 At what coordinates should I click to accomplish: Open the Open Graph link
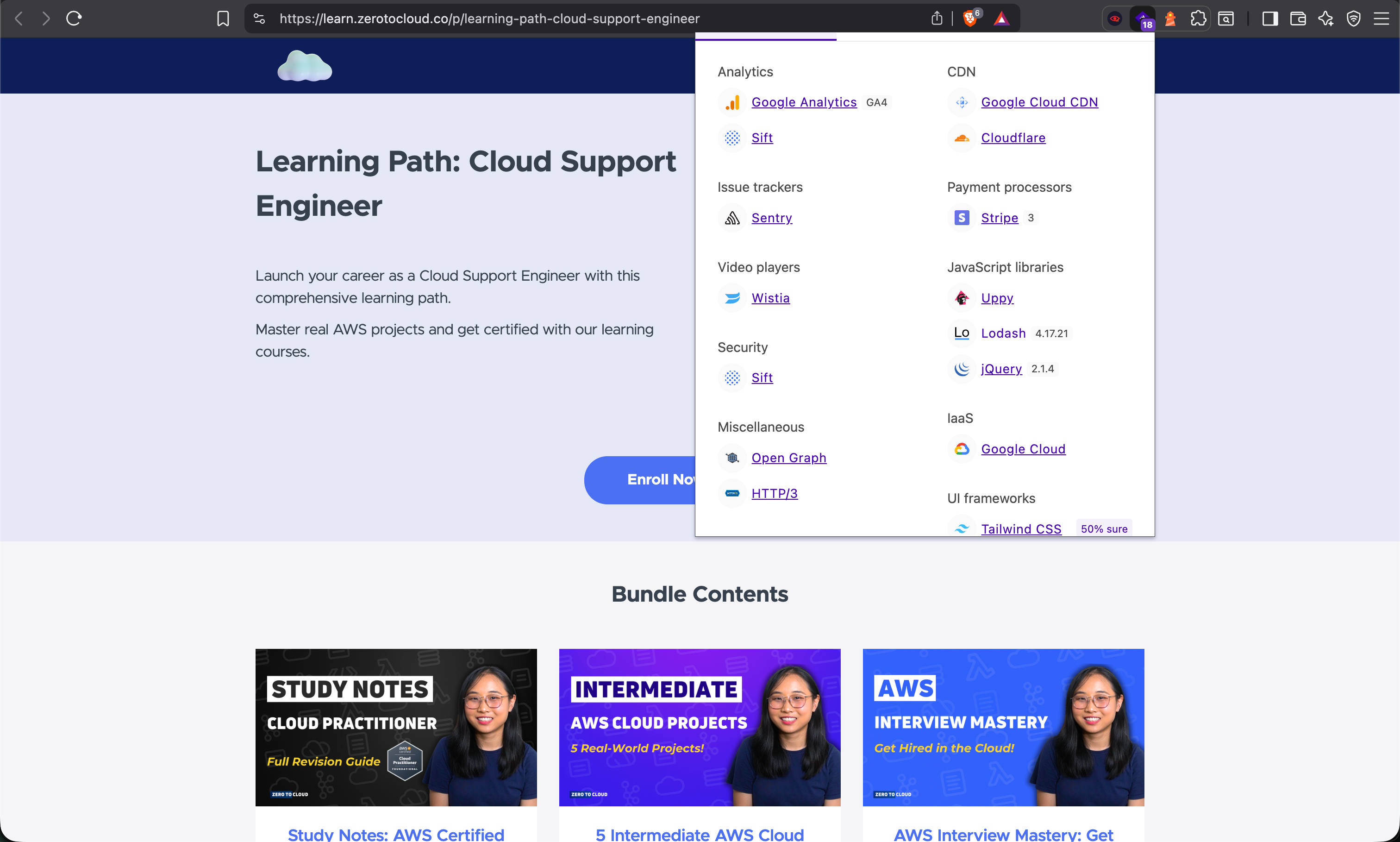[x=789, y=458]
